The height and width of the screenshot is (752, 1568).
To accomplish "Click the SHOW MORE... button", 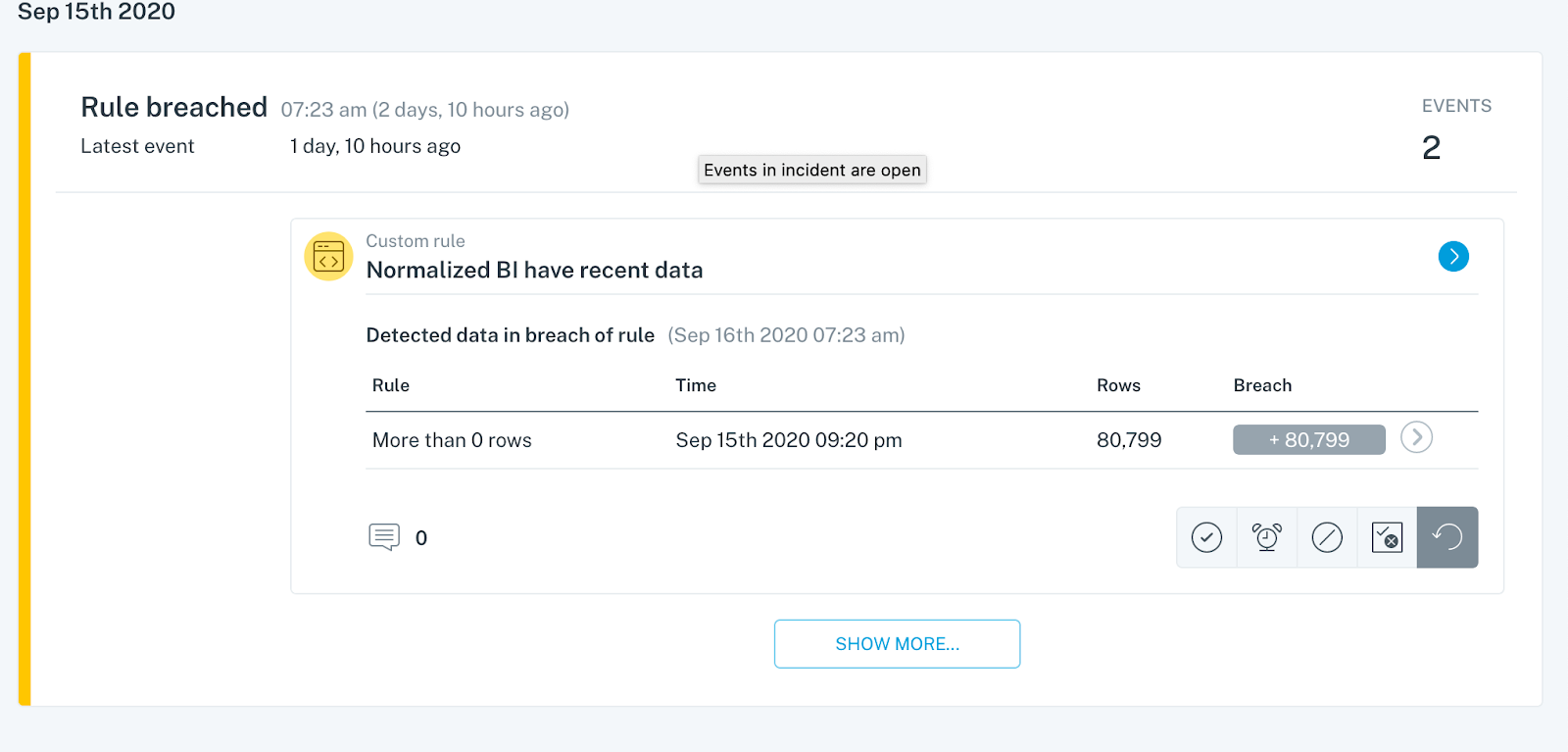I will 897,644.
